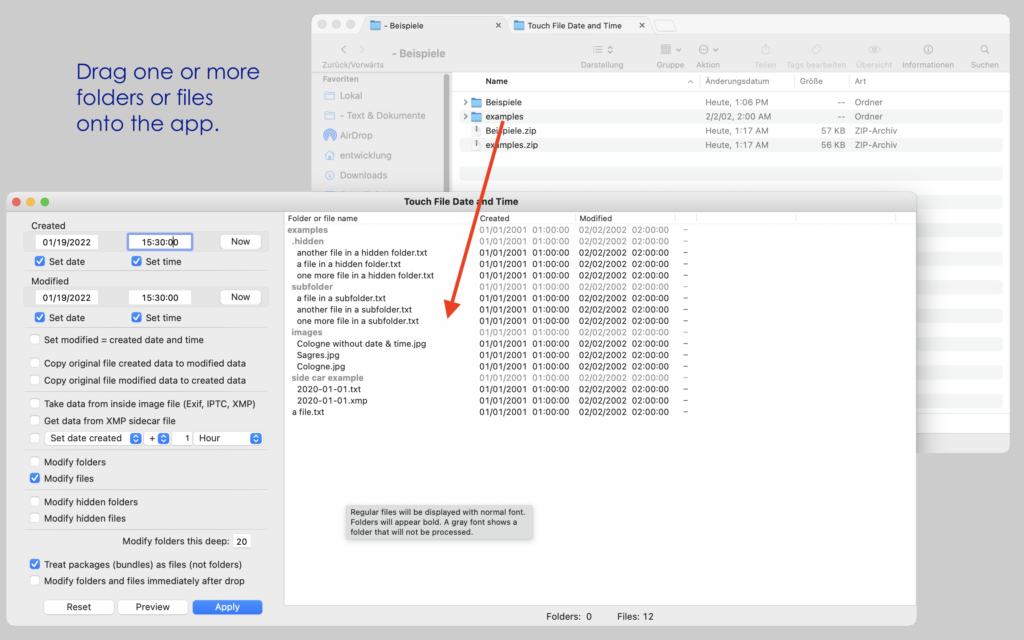
Task: Edit the Created date field 01/19/2022
Action: [x=66, y=242]
